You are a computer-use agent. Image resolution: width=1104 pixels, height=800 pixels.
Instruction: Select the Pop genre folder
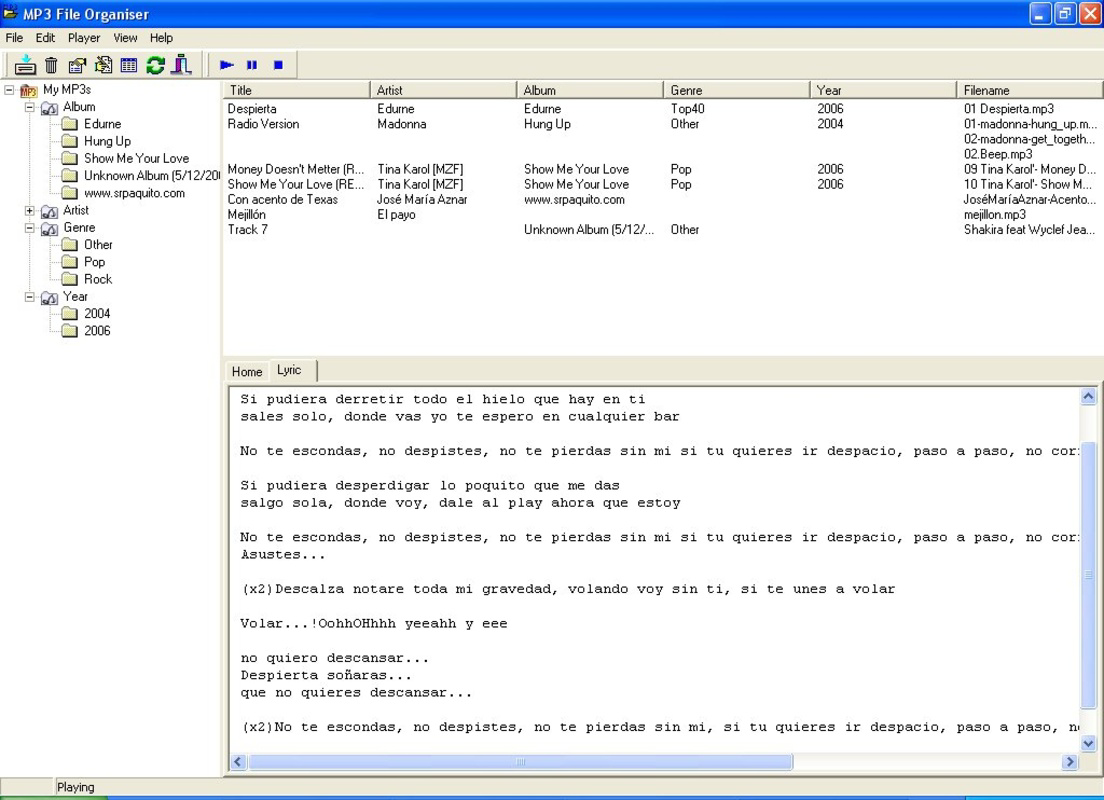tap(94, 262)
